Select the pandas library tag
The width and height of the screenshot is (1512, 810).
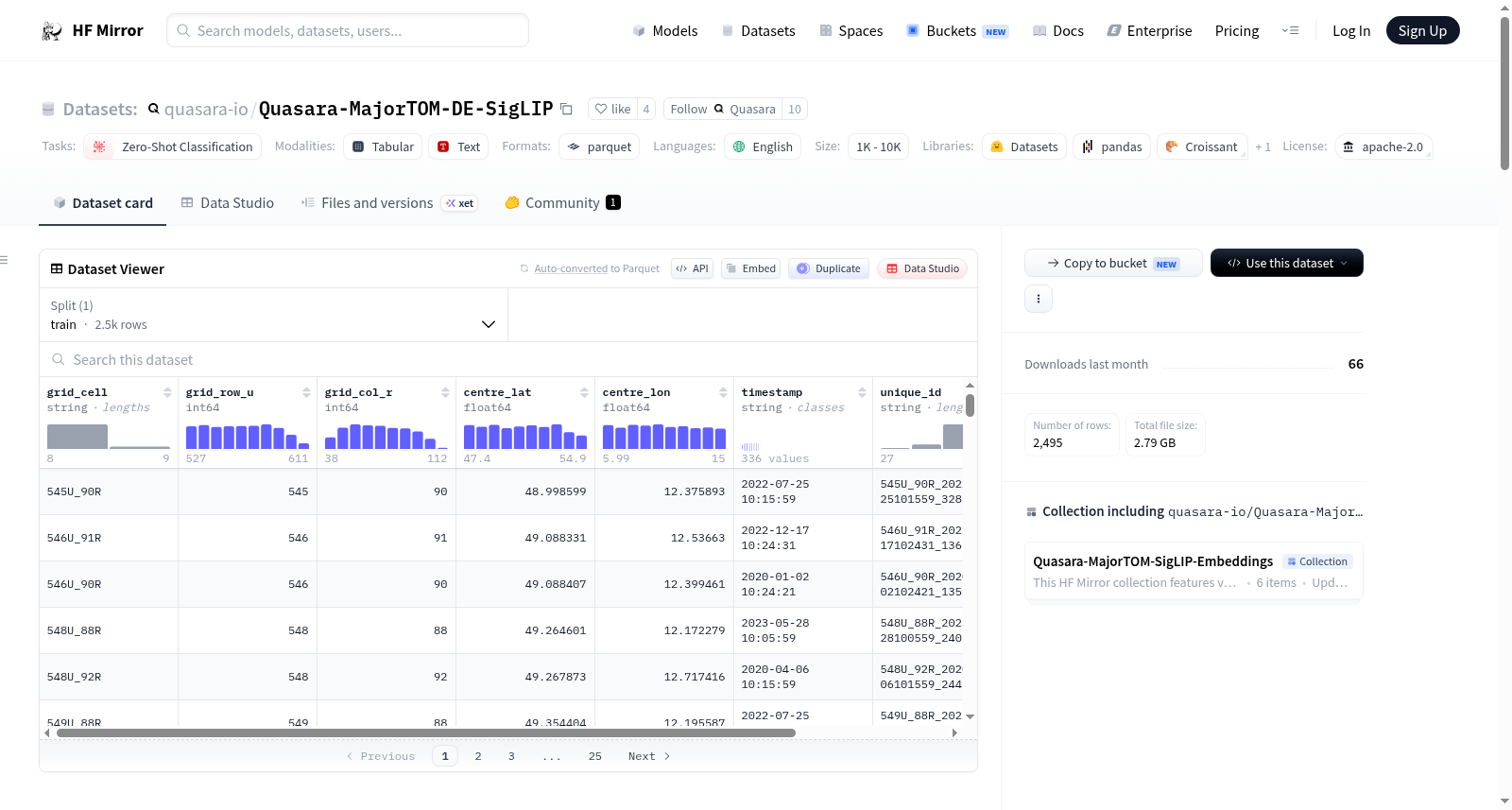1111,146
